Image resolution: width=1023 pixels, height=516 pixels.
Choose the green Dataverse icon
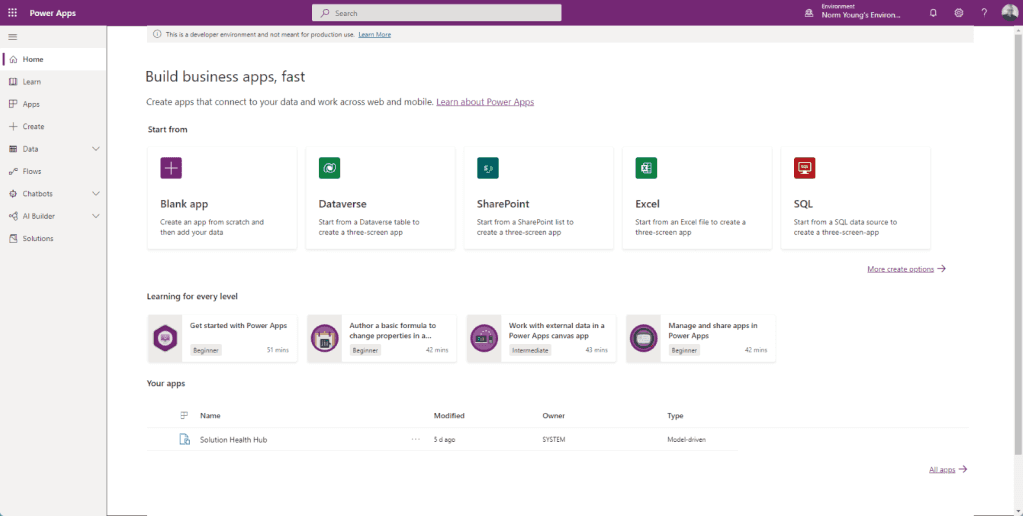coord(329,168)
